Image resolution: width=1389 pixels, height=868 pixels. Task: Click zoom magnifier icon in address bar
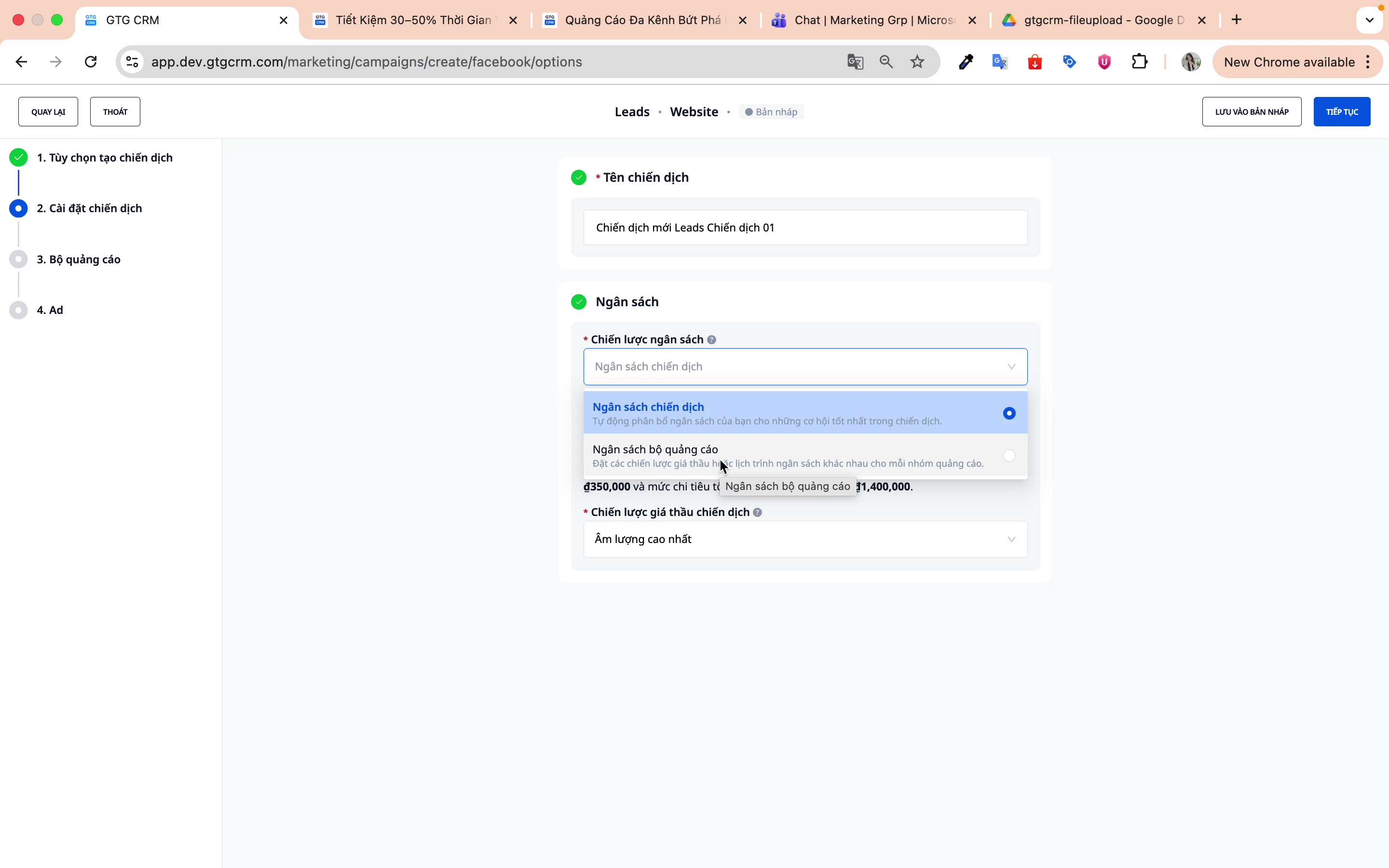click(887, 62)
